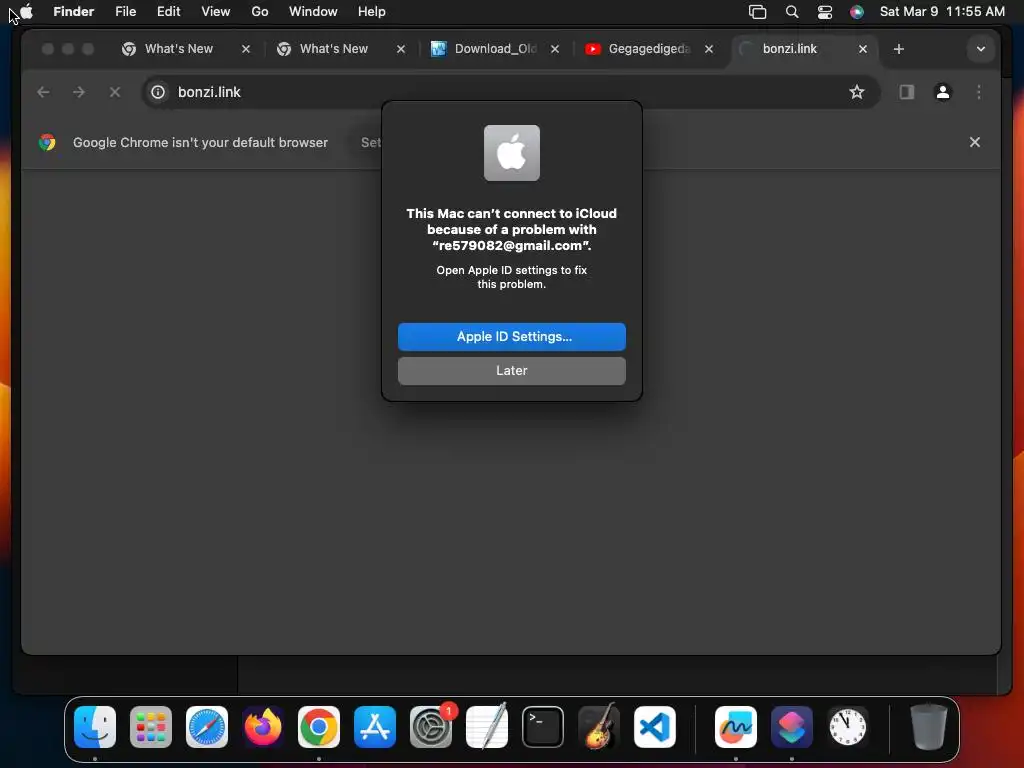1024x768 pixels.
Task: Open Google Chrome dock icon
Action: point(319,727)
